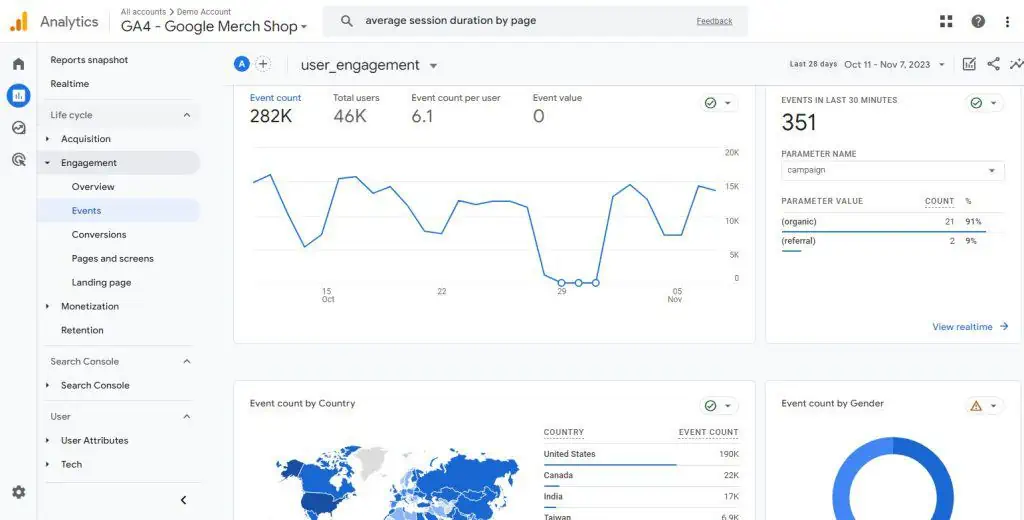Viewport: 1024px width, 520px height.
Task: Select the Reports icon in left rail
Action: (18, 96)
